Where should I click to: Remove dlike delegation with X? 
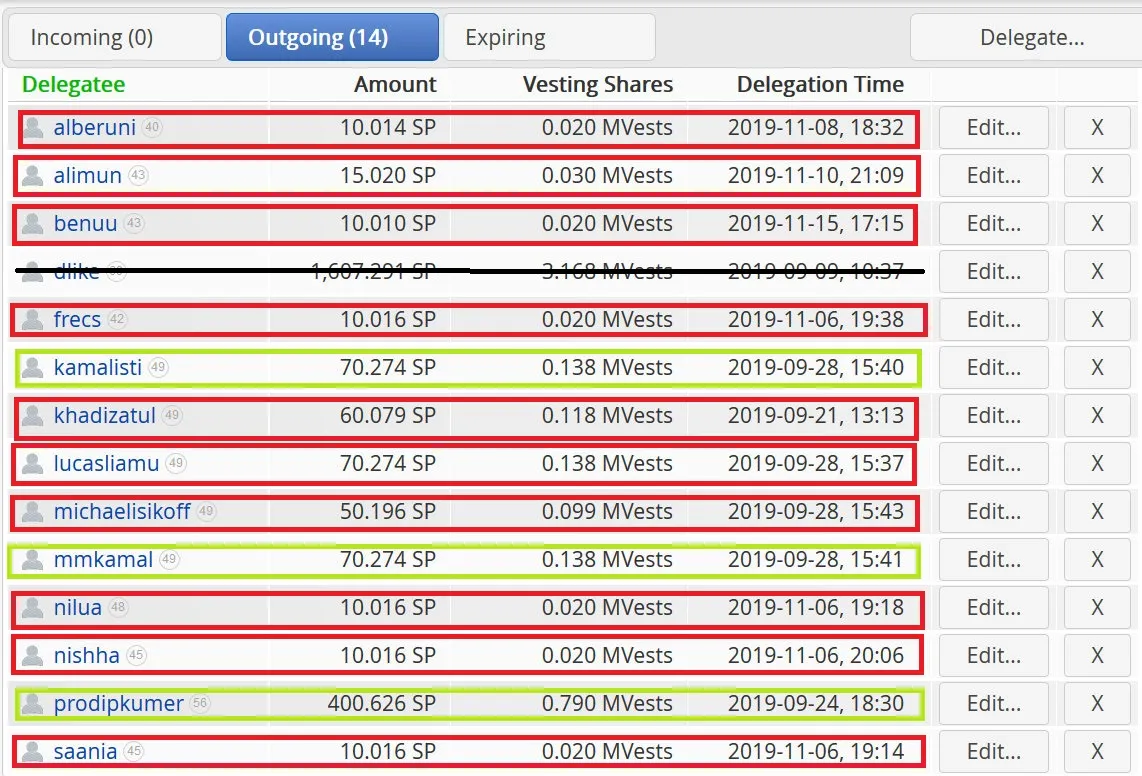coord(1097,272)
